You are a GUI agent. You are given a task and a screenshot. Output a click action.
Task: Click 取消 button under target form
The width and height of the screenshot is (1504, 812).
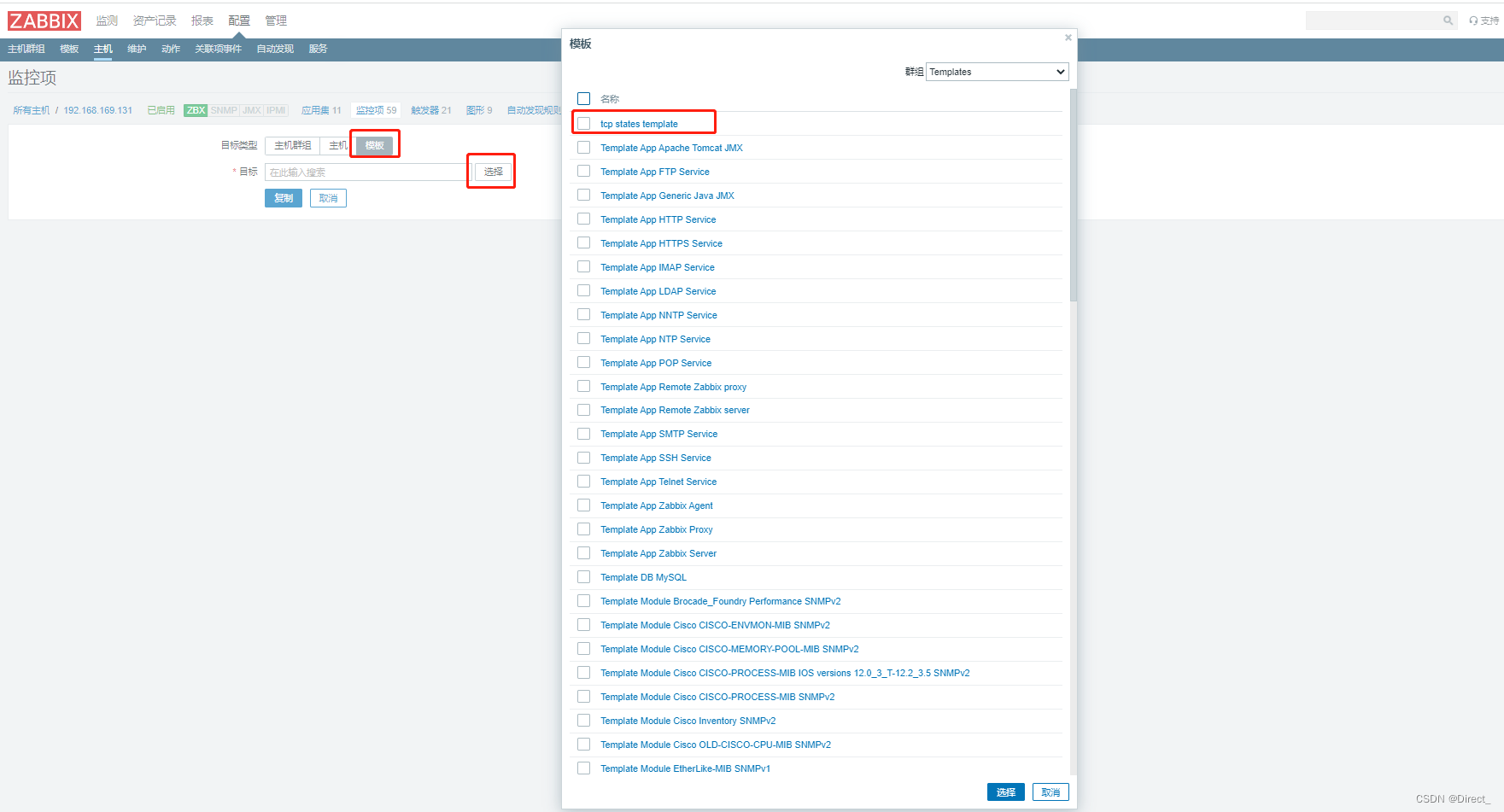tap(328, 198)
